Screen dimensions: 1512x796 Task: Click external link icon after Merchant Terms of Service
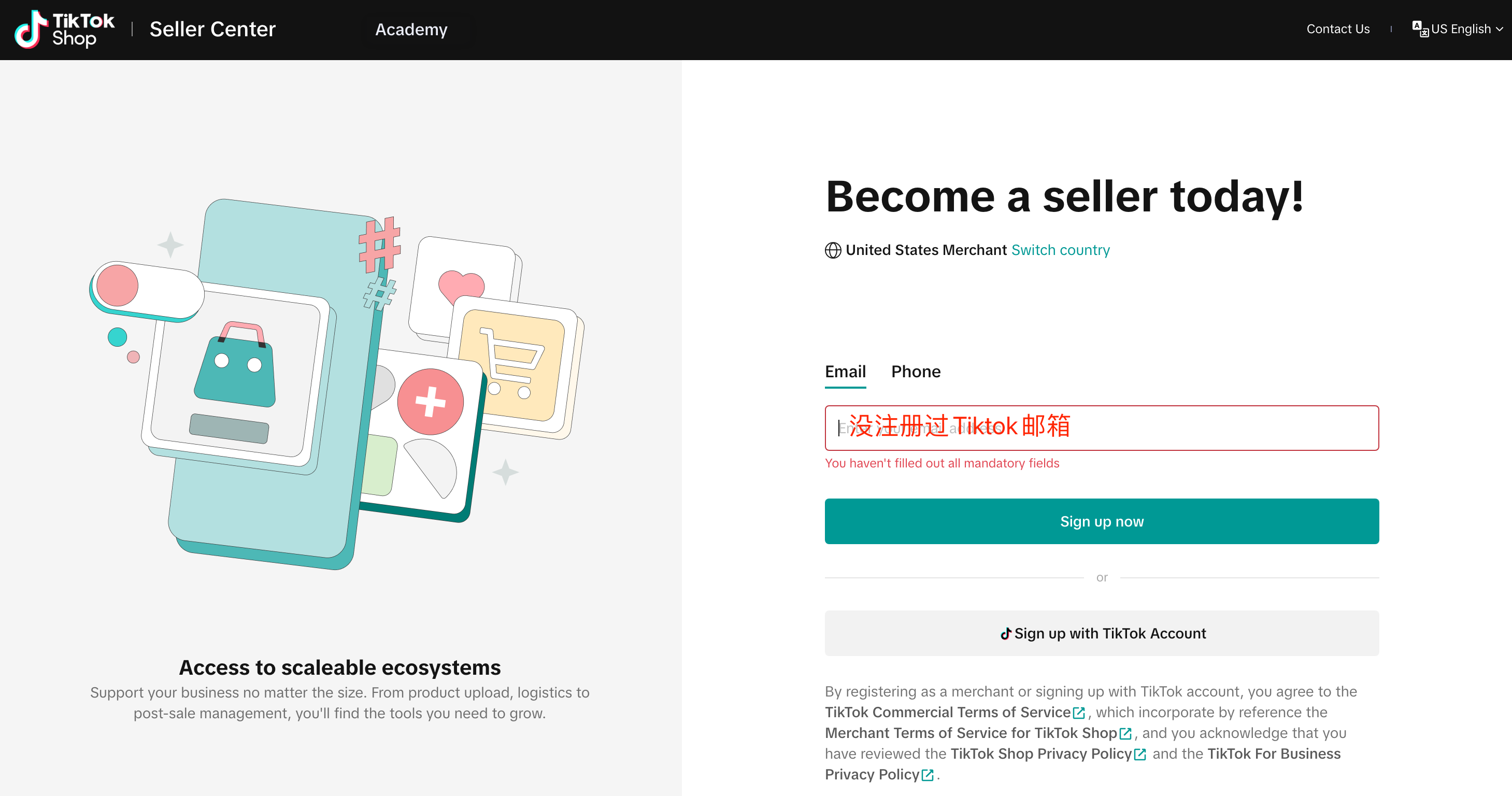tap(1125, 734)
